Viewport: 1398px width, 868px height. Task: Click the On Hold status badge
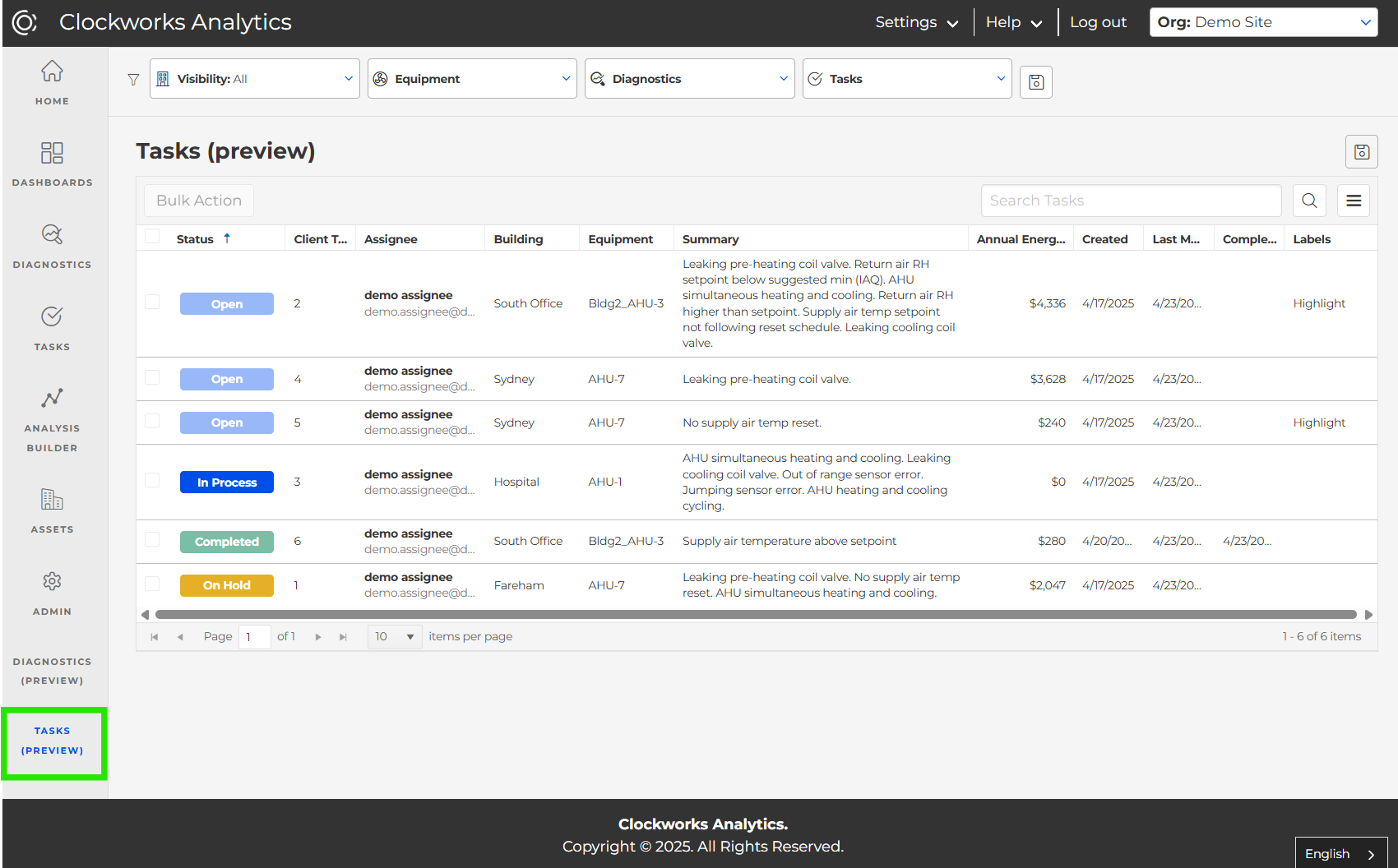(227, 585)
